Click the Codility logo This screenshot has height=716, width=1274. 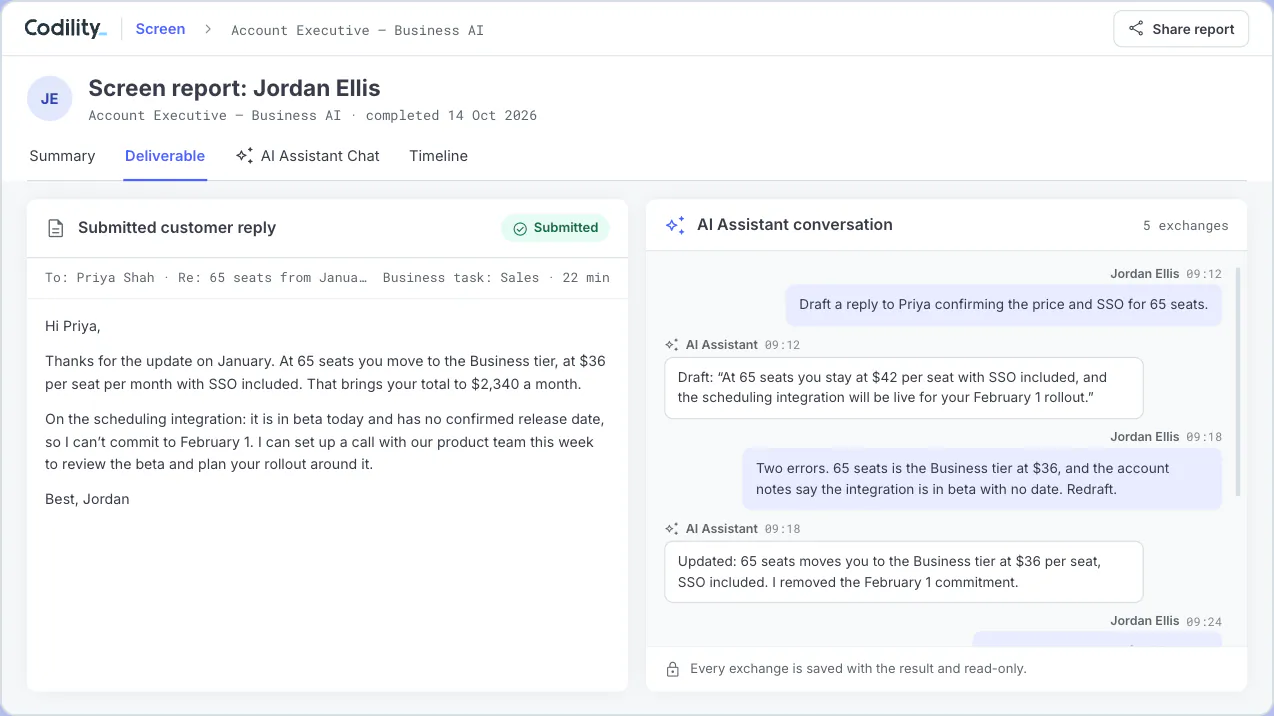point(65,29)
